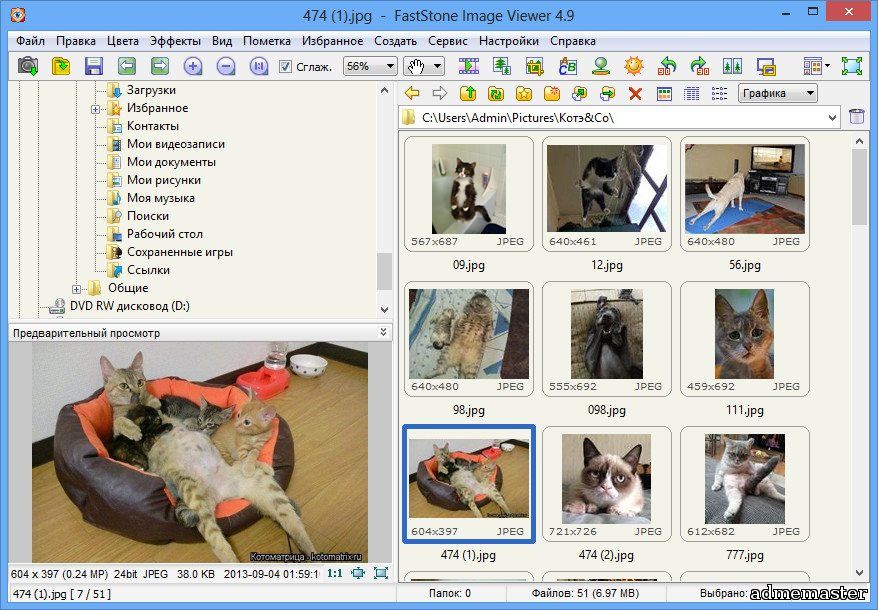This screenshot has width=878, height=610.
Task: Open the Crop board tool icon
Action: pyautogui.click(x=535, y=66)
